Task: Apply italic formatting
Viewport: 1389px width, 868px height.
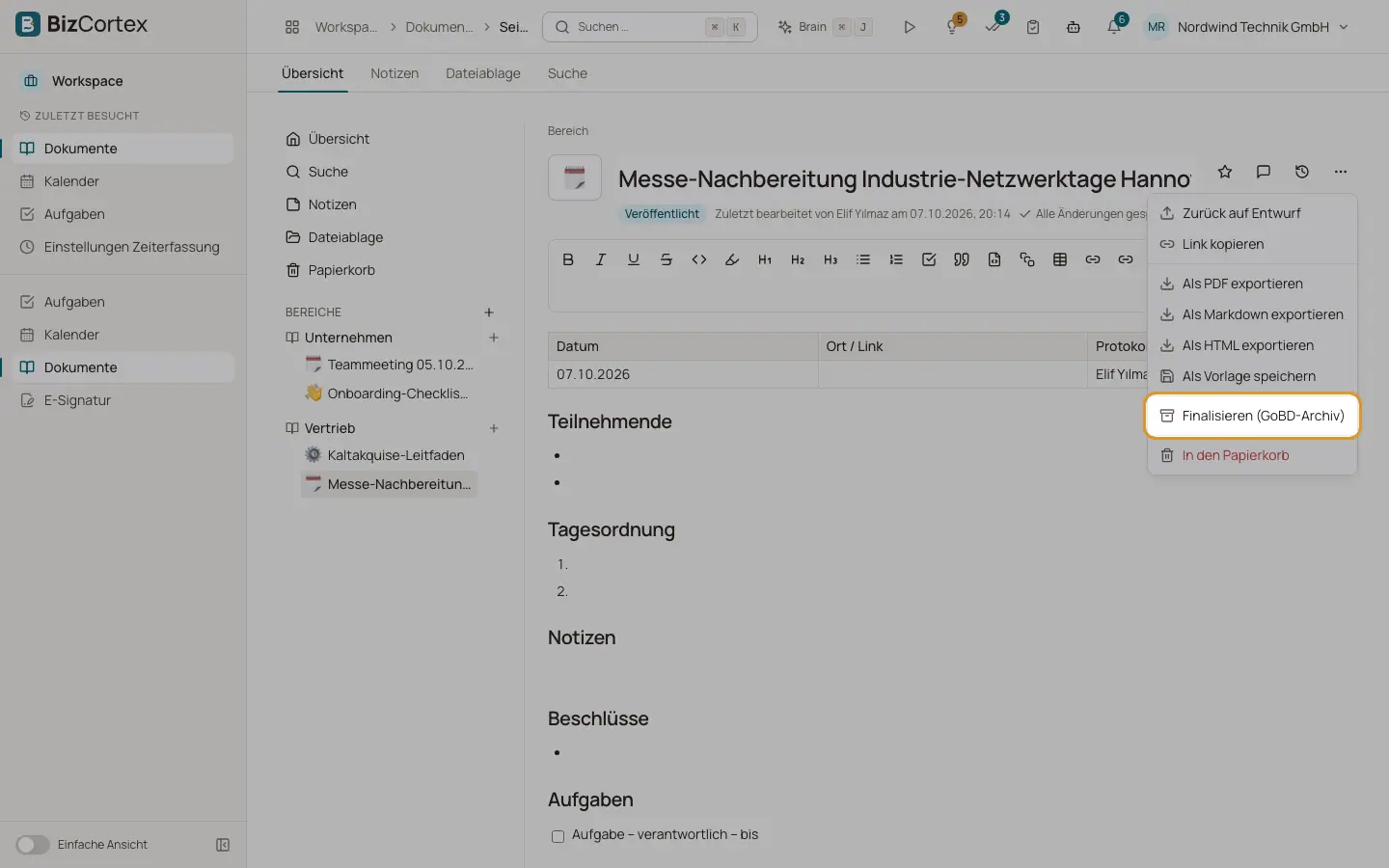Action: click(601, 259)
